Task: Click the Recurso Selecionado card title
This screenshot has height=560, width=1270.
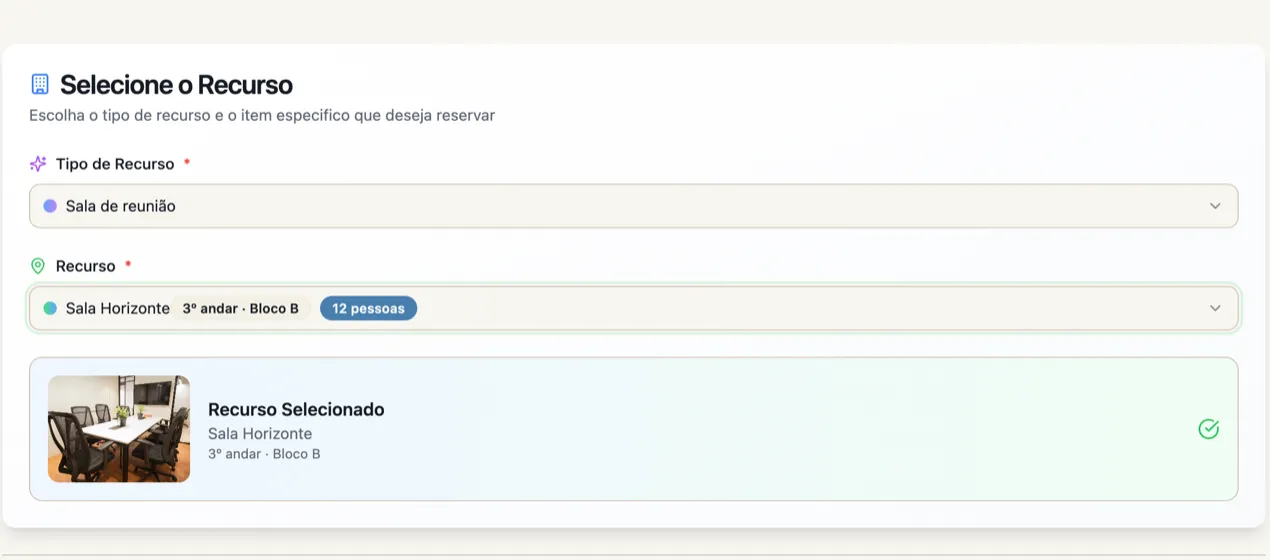Action: pos(296,409)
